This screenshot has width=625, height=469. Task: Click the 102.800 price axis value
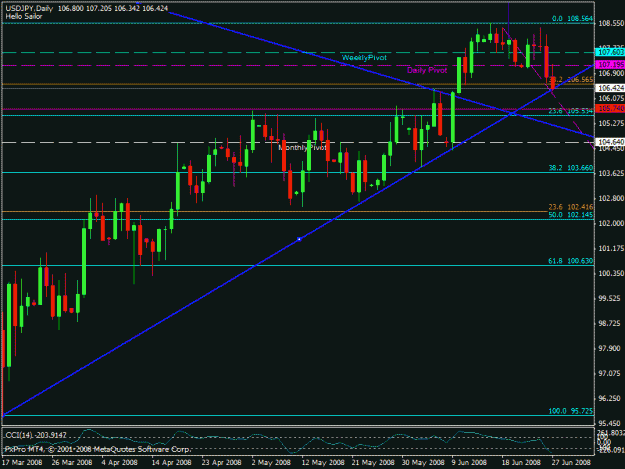(x=611, y=198)
